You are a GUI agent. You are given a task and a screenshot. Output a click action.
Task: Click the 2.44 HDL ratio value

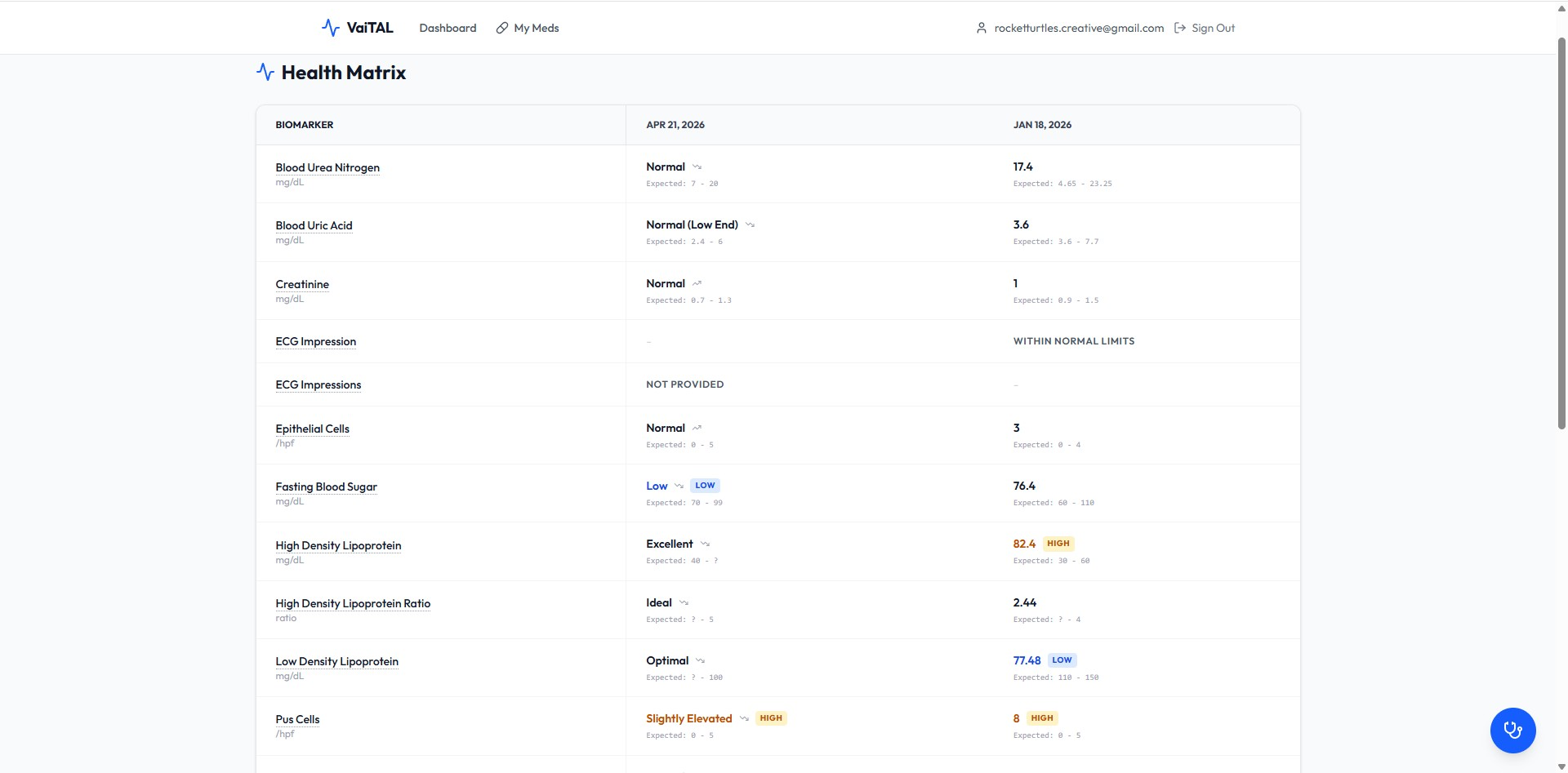pyautogui.click(x=1024, y=602)
